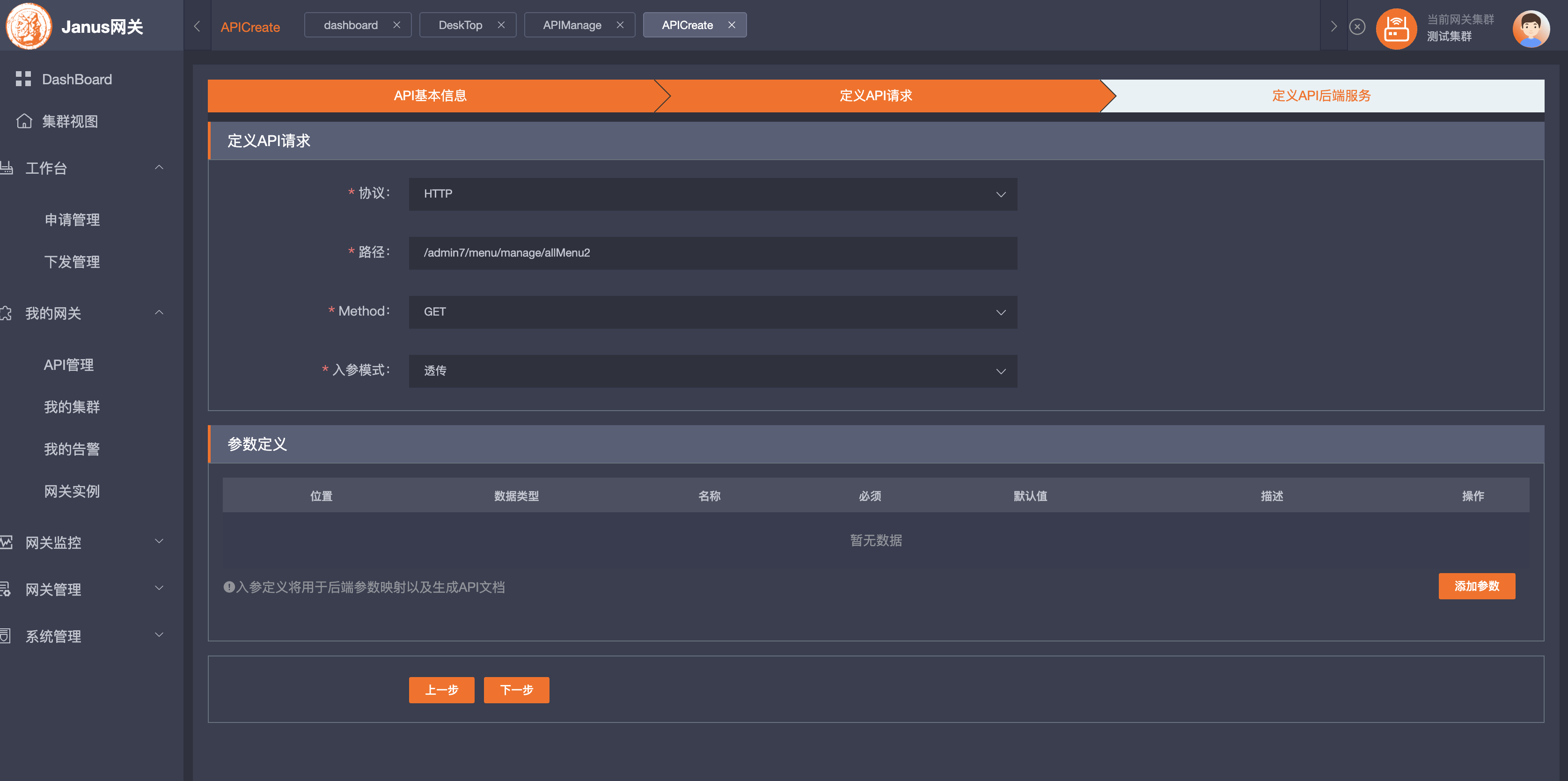Click the 名称 column header

pyautogui.click(x=709, y=495)
